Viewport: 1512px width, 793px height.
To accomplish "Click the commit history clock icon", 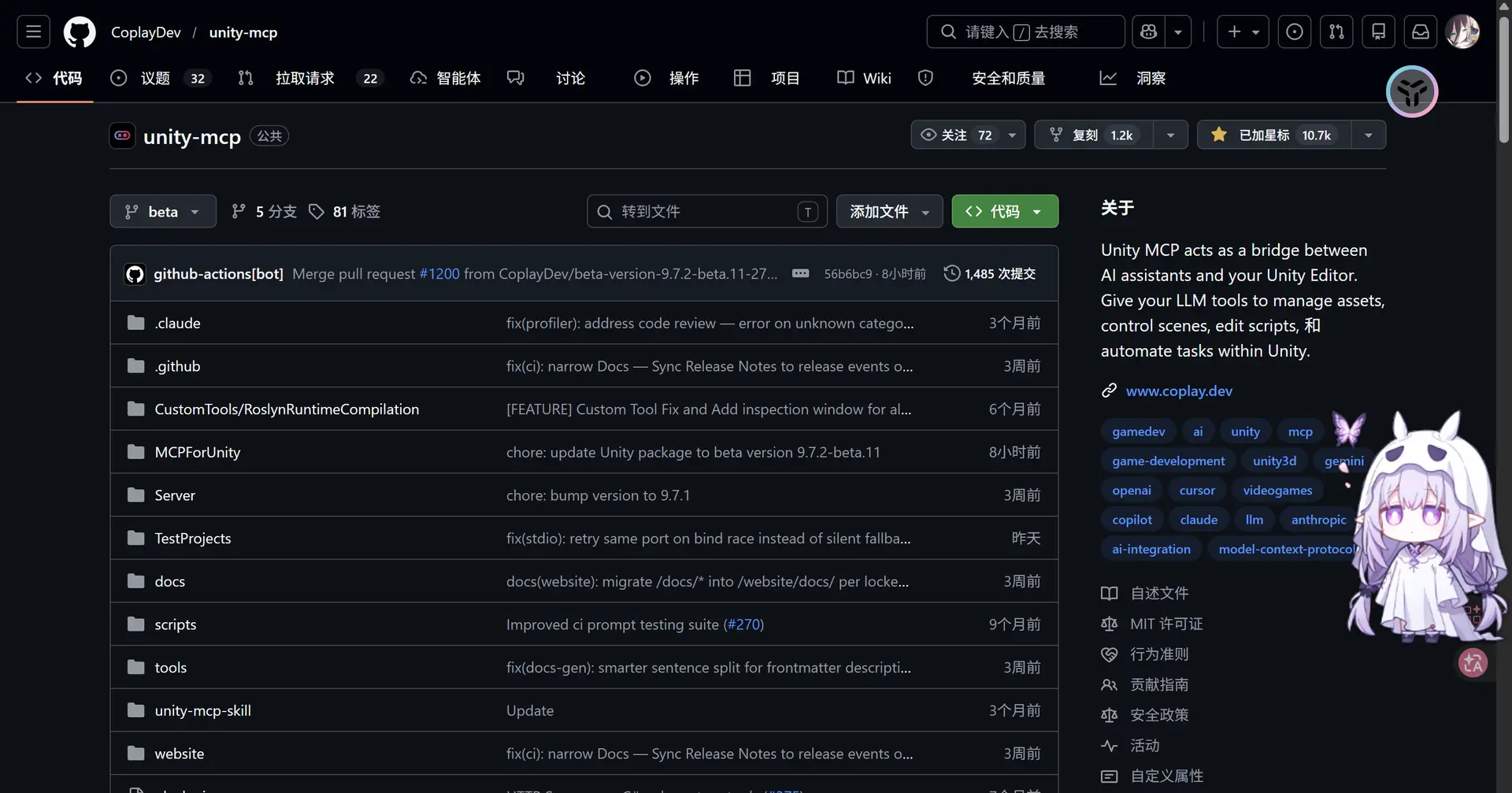I will pyautogui.click(x=952, y=273).
